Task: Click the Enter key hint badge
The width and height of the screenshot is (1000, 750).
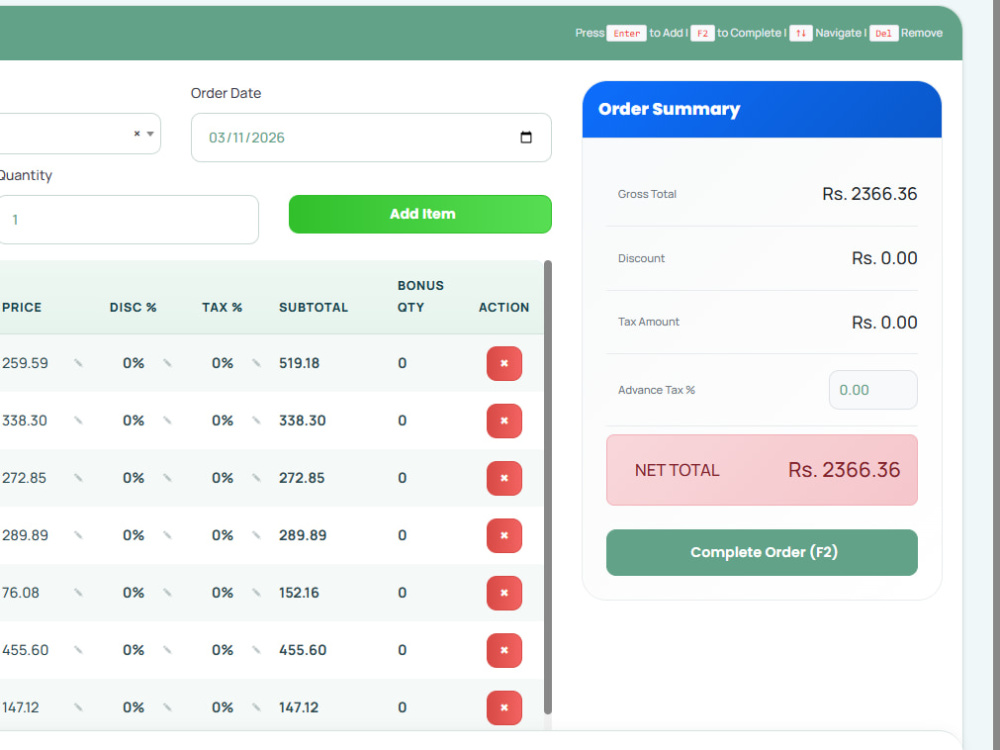Action: pos(626,33)
